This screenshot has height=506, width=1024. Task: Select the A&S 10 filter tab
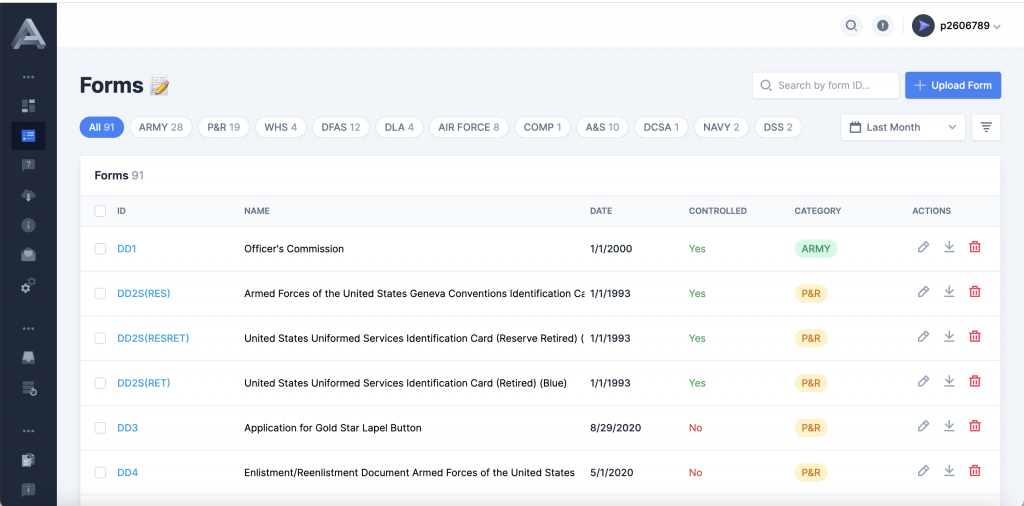point(602,127)
